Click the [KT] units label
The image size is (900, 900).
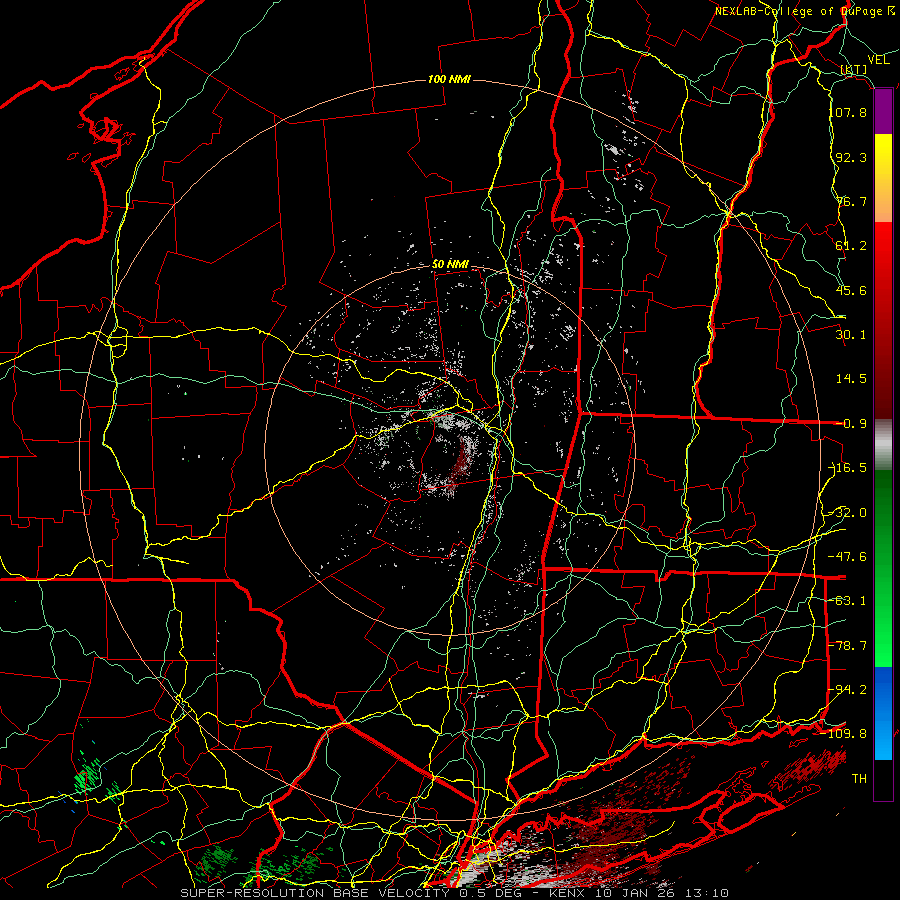coord(854,69)
